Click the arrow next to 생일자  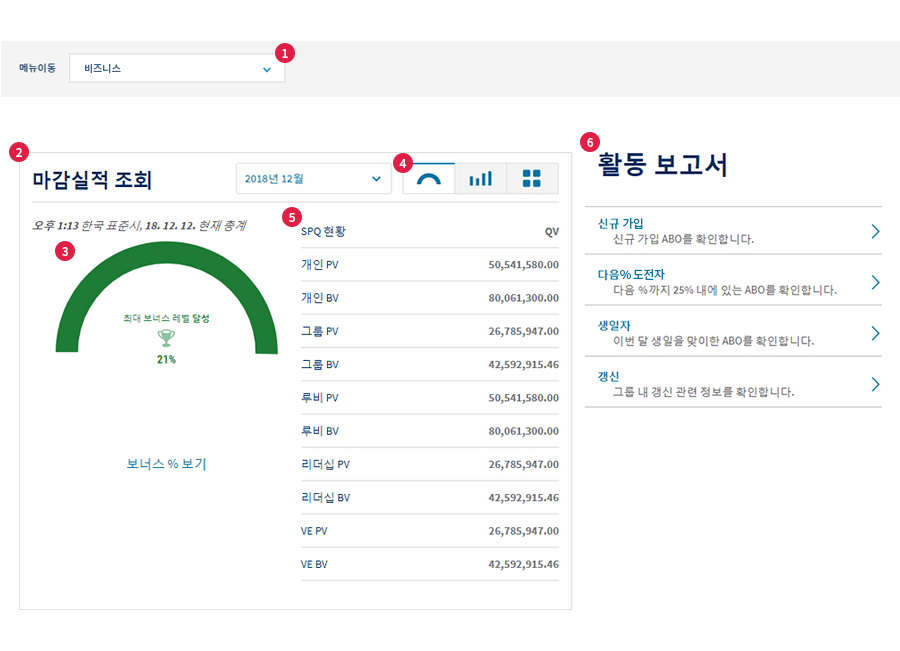coord(875,333)
